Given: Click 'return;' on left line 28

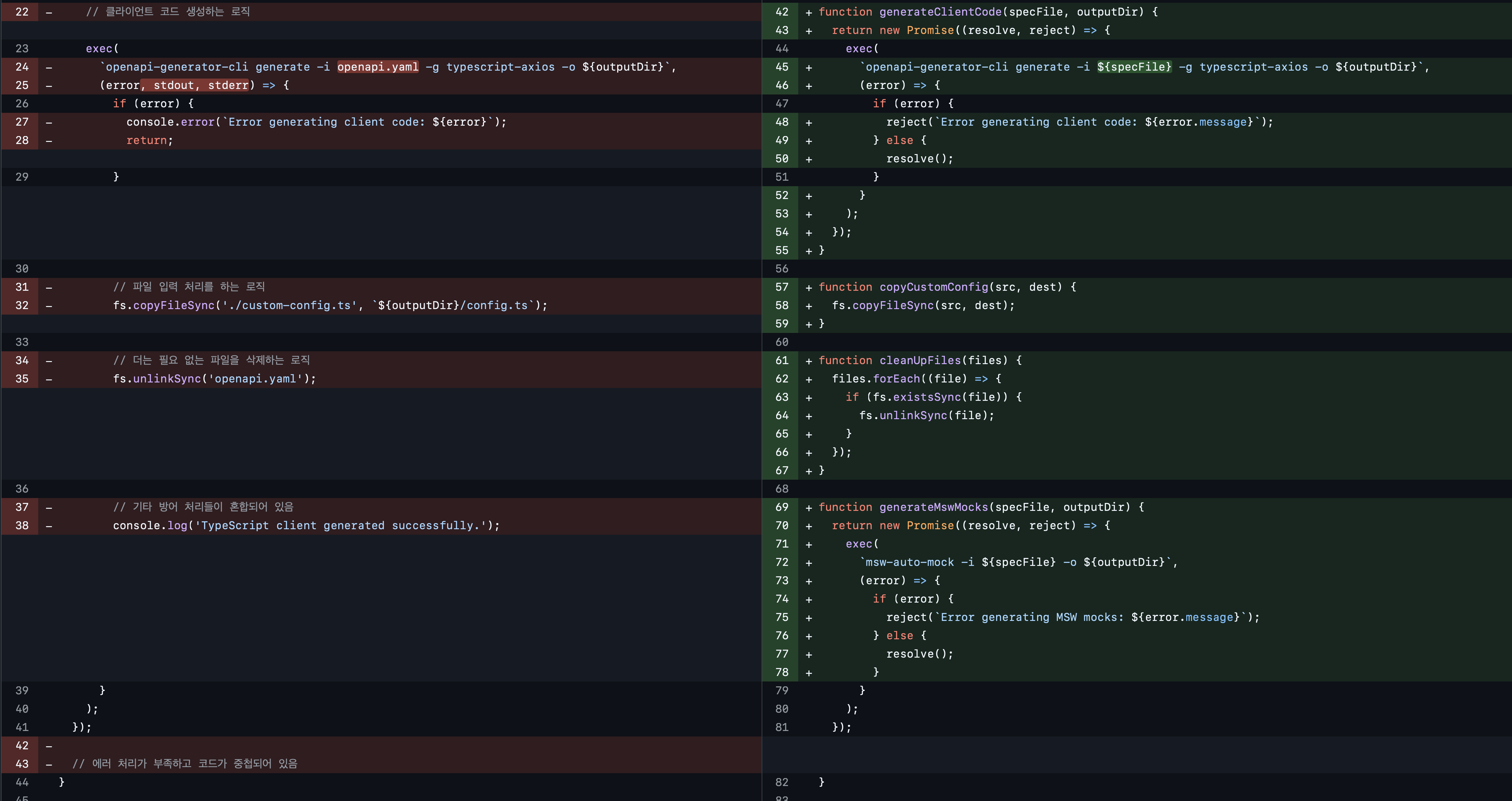Looking at the screenshot, I should (x=150, y=140).
